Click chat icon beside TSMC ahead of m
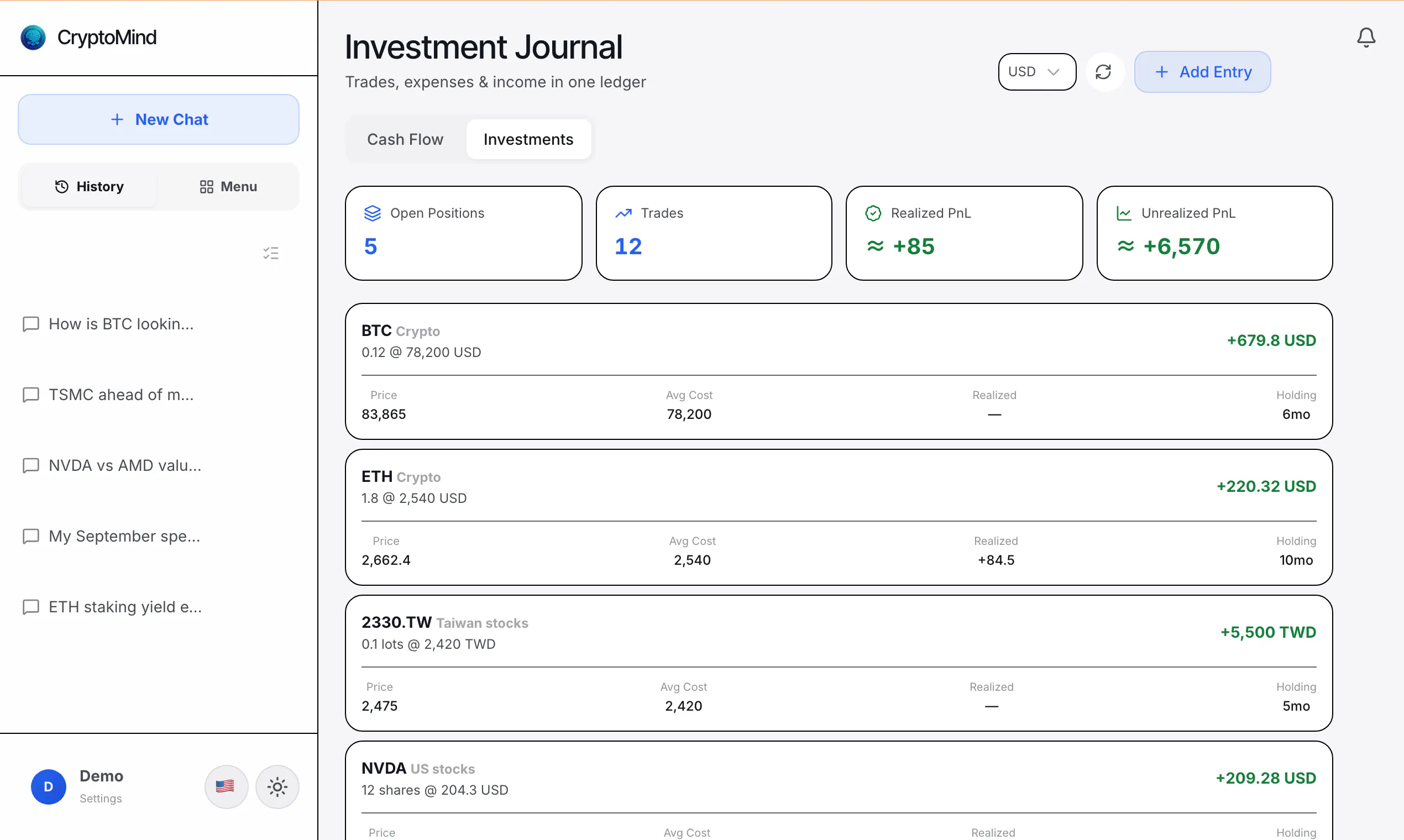Viewport: 1404px width, 840px height. coord(30,395)
